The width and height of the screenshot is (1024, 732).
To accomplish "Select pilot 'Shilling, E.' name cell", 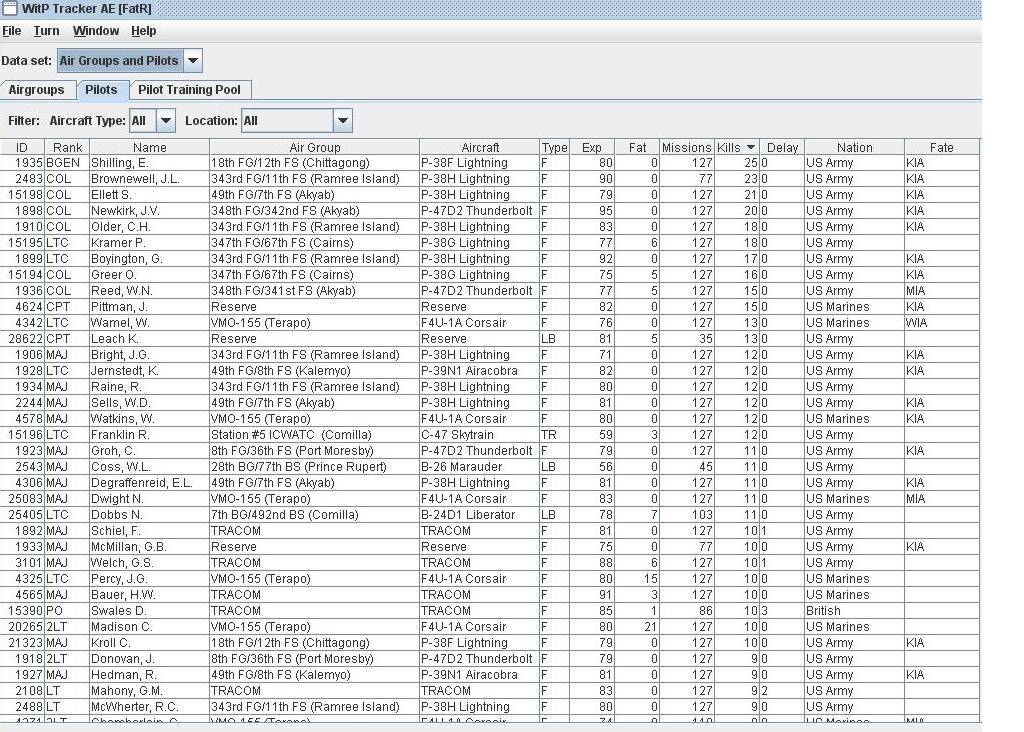I will [x=150, y=163].
